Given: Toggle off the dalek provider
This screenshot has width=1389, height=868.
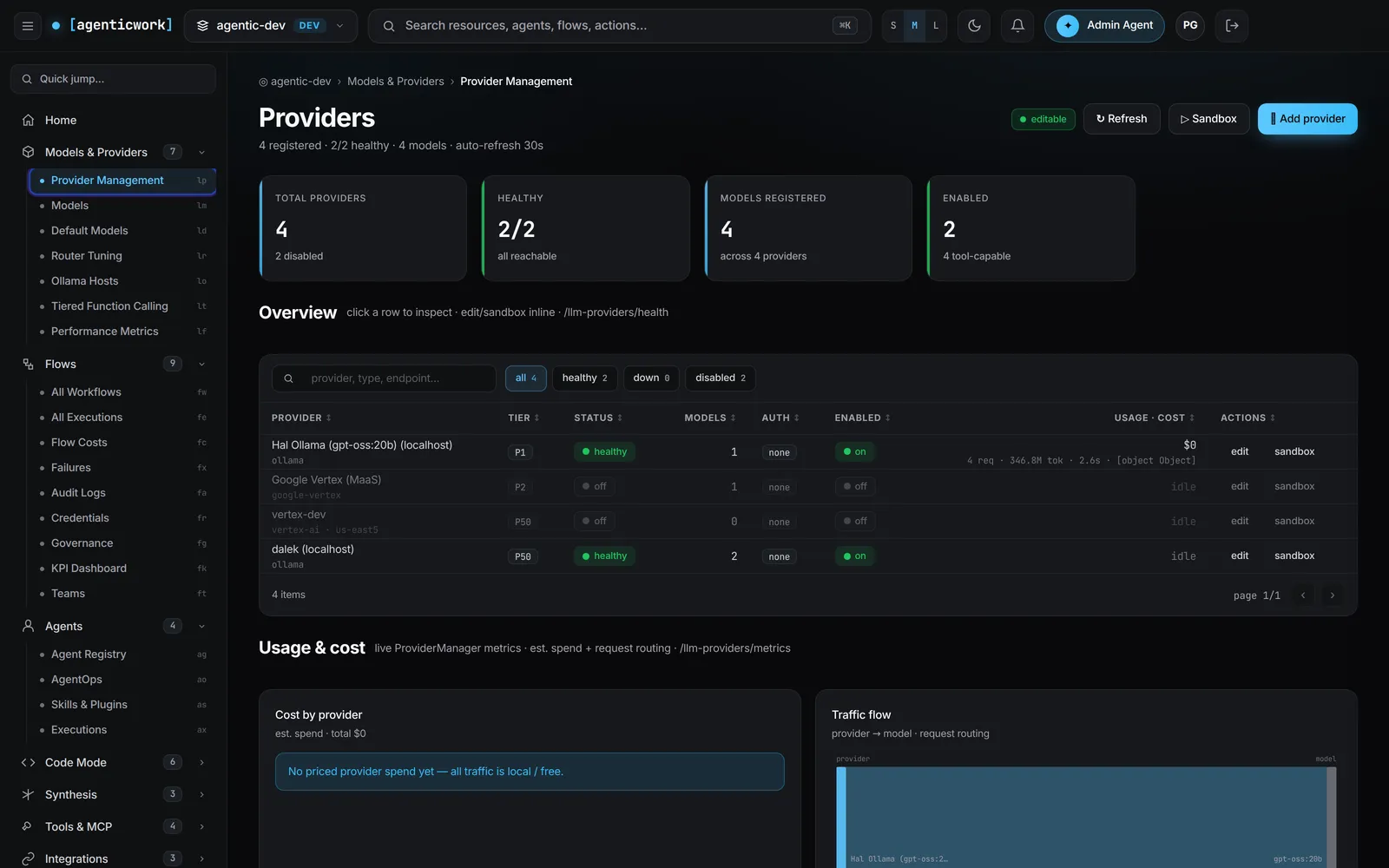Looking at the screenshot, I should click(x=854, y=556).
